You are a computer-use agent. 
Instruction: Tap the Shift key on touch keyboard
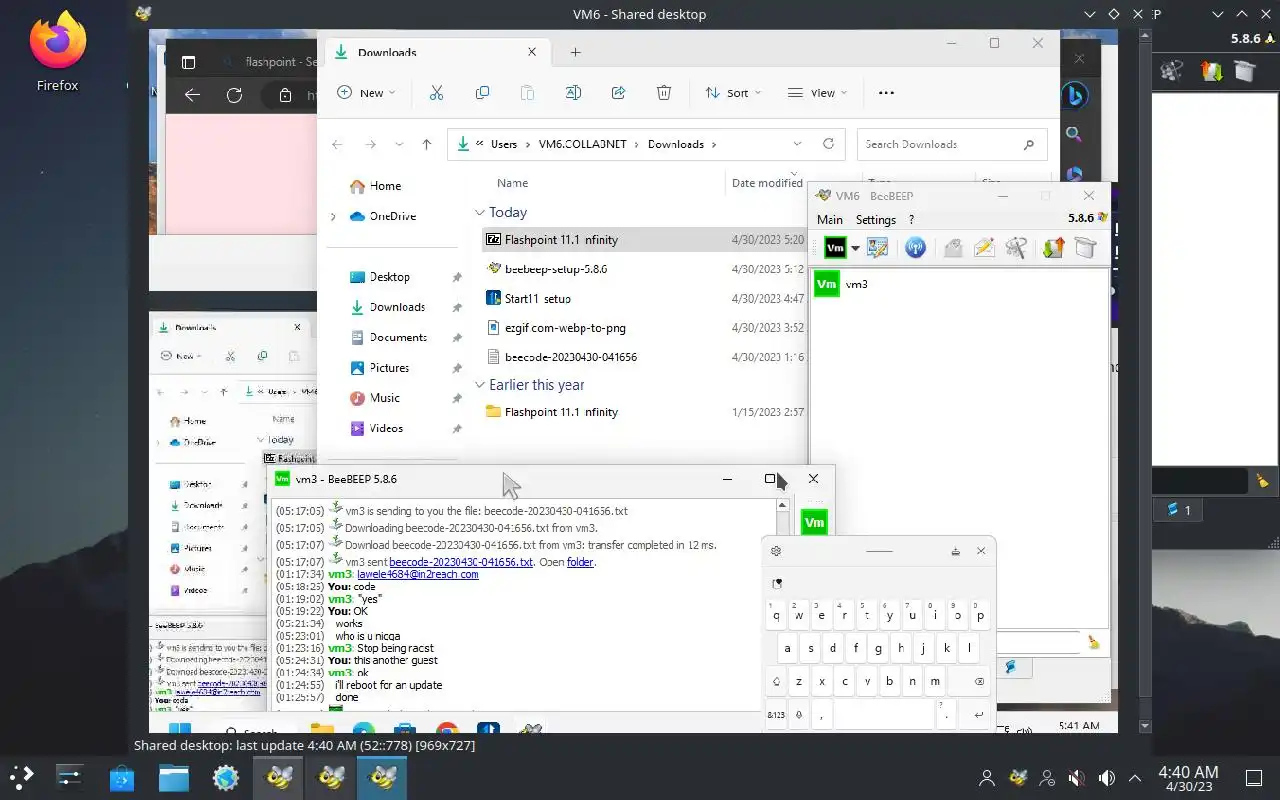click(x=776, y=681)
